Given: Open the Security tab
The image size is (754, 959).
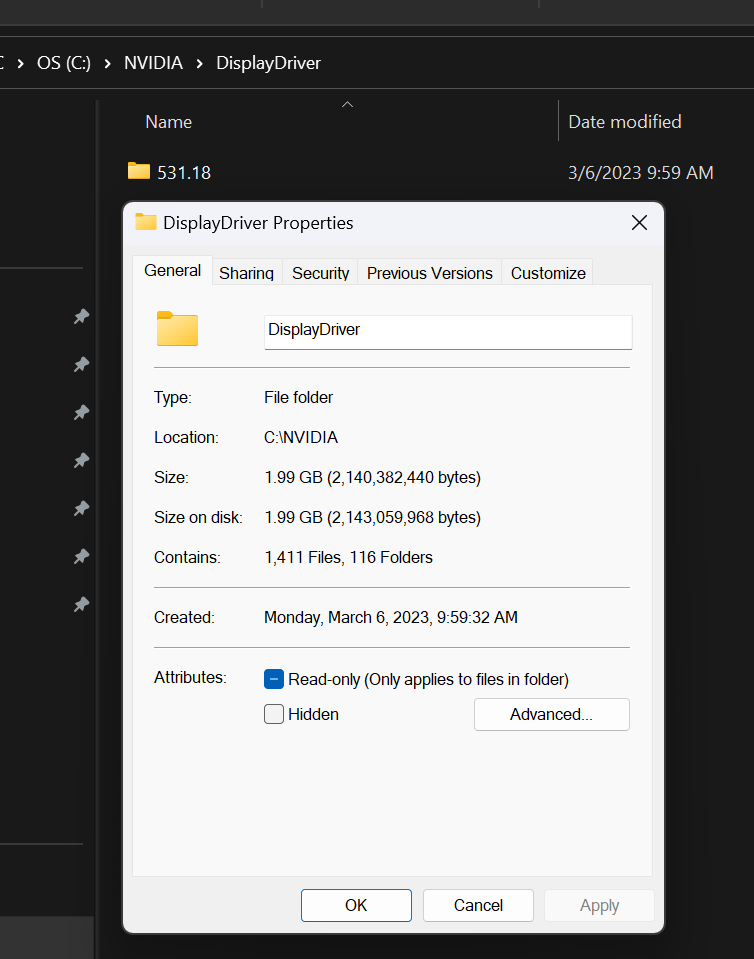Looking at the screenshot, I should (320, 273).
